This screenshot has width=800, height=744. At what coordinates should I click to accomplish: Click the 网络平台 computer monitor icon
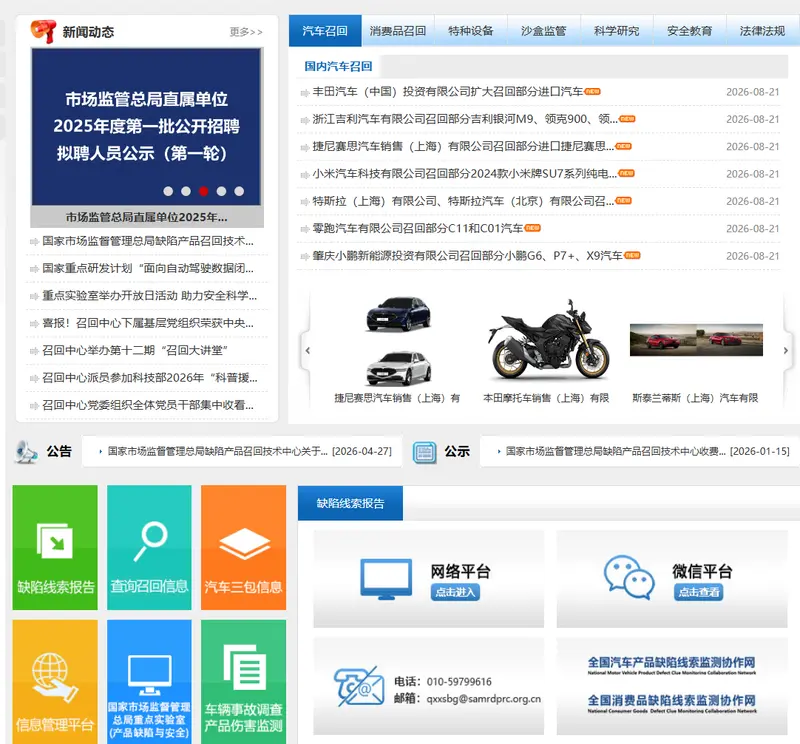(386, 579)
